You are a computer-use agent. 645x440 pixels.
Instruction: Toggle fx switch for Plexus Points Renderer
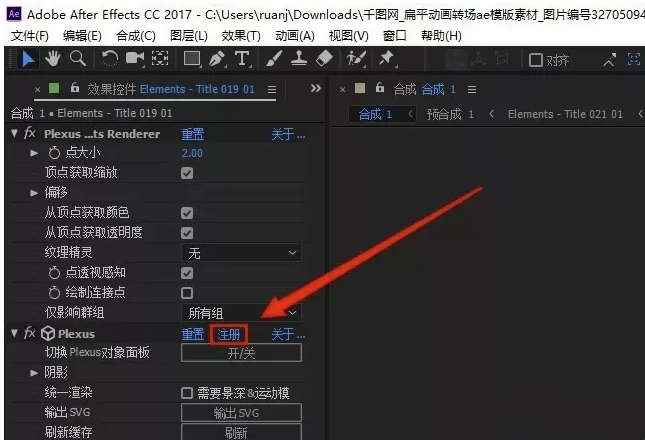(30, 133)
